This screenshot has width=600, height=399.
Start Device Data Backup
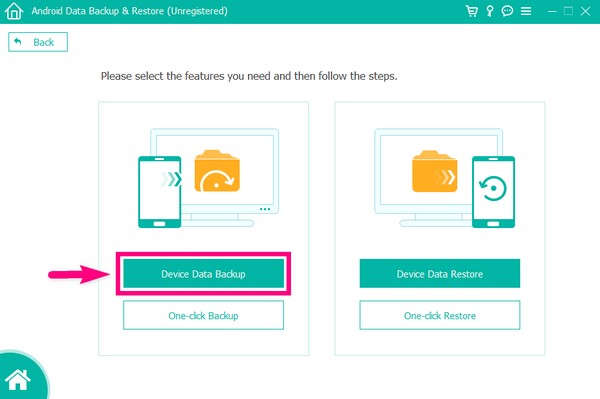tap(204, 274)
